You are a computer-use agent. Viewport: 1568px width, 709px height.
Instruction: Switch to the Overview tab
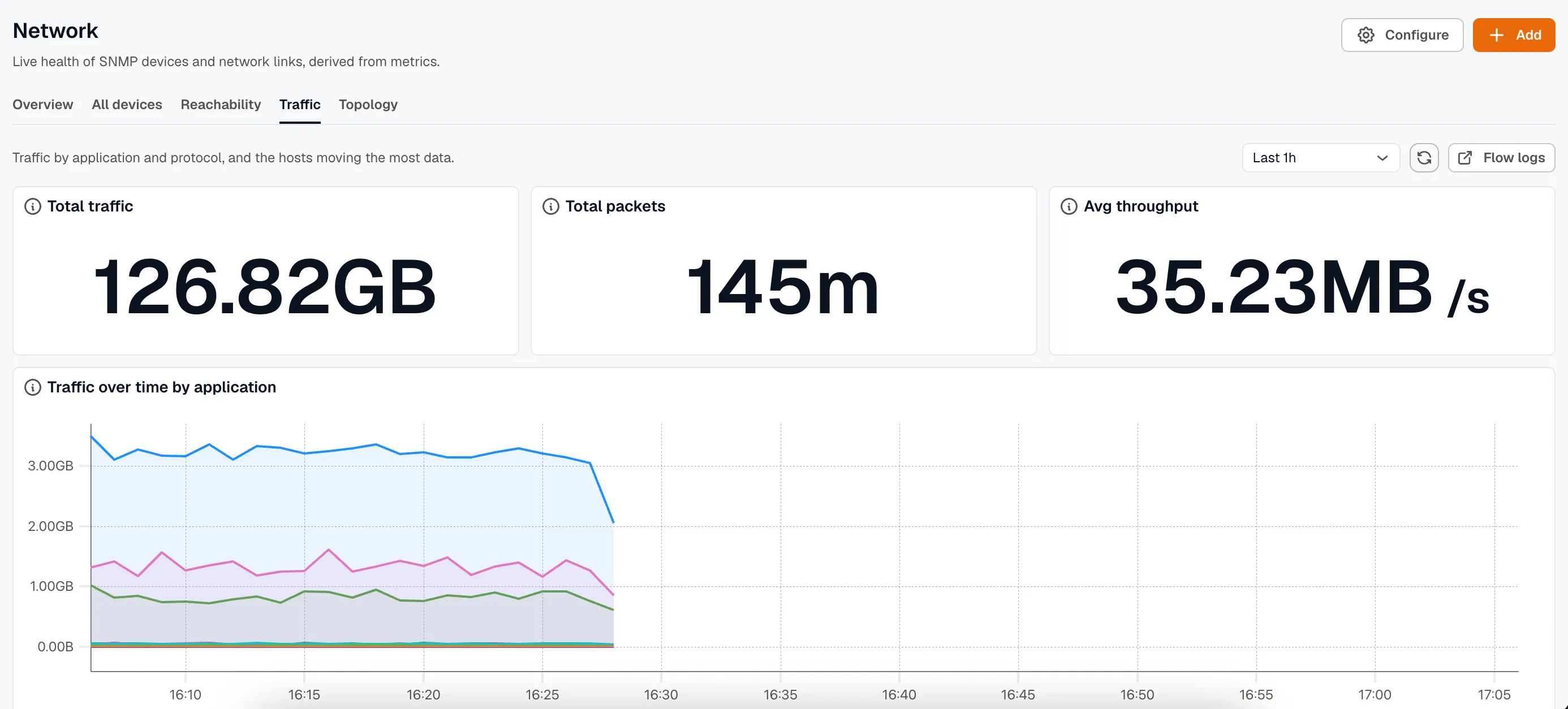click(x=42, y=105)
